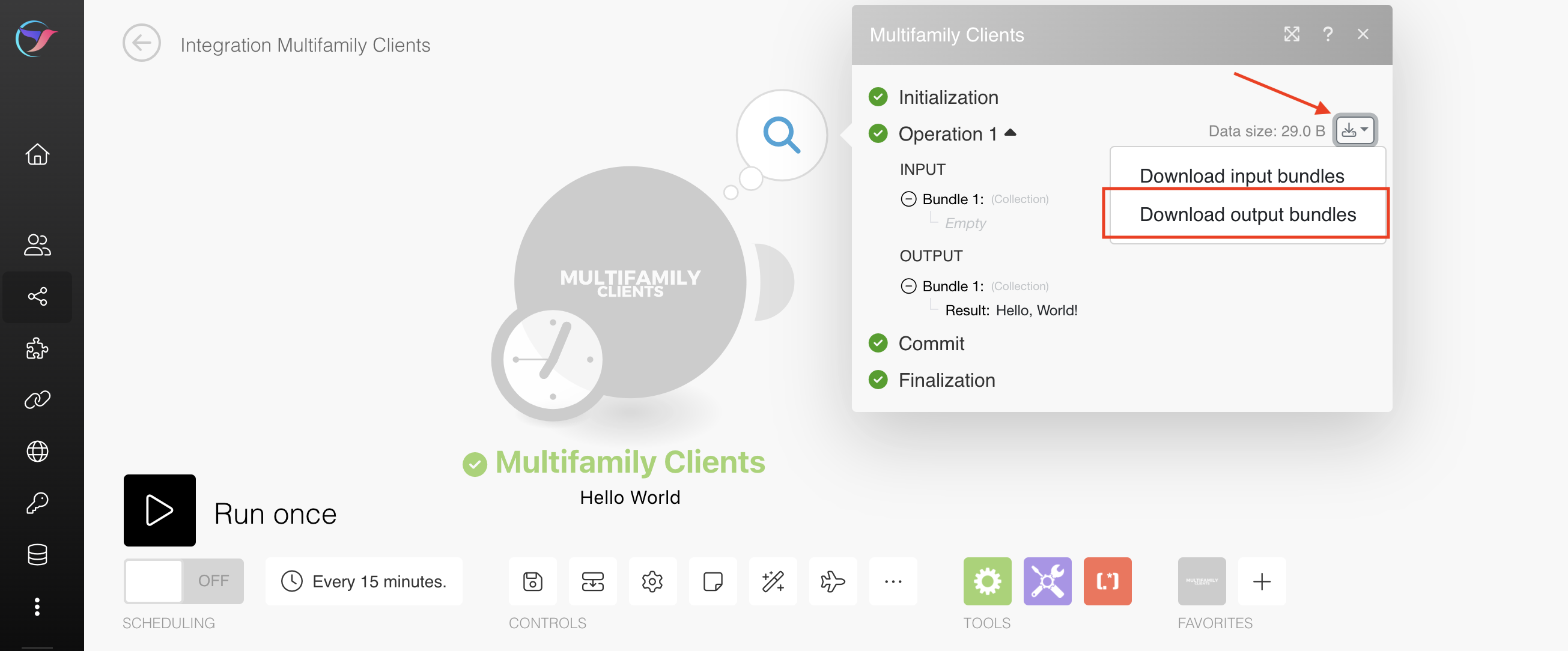Select Download output bundles
Image resolution: width=1568 pixels, height=651 pixels.
pyautogui.click(x=1247, y=214)
